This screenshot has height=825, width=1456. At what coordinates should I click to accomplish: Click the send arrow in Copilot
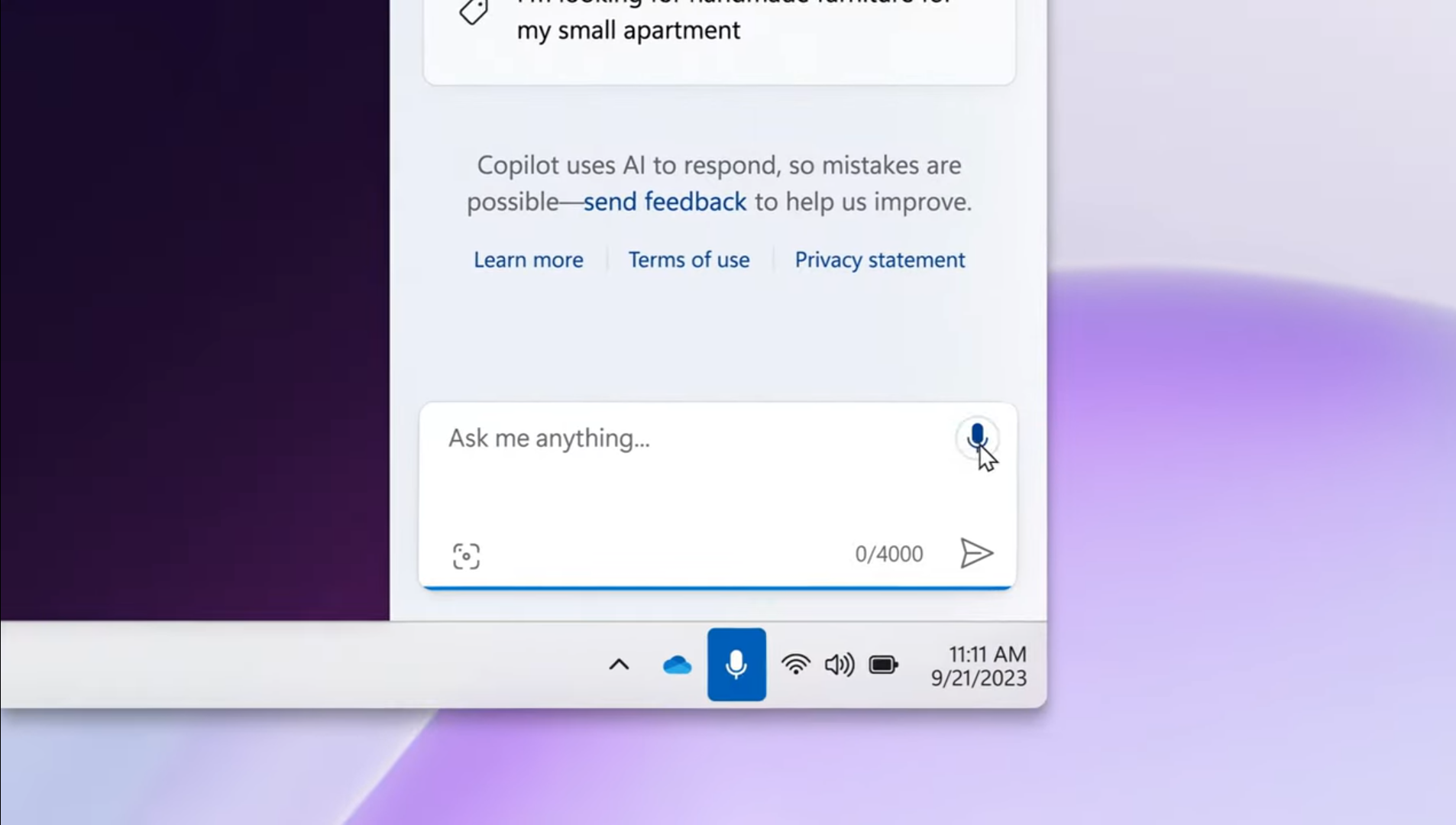click(x=976, y=553)
